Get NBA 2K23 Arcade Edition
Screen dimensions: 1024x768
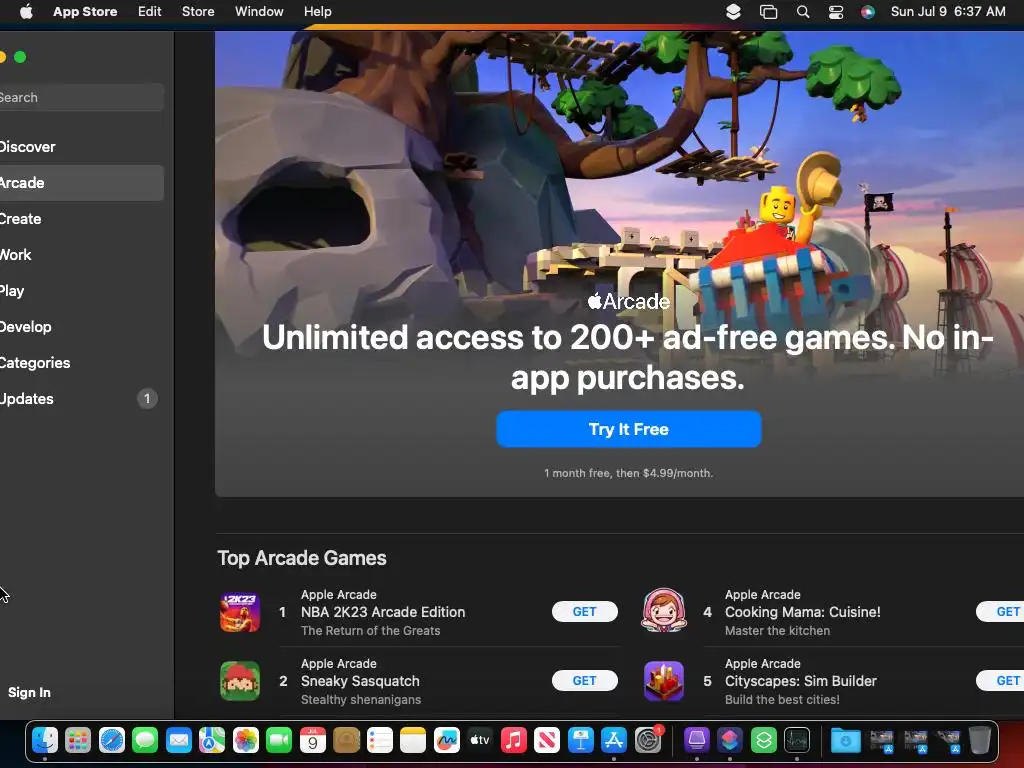click(x=584, y=612)
